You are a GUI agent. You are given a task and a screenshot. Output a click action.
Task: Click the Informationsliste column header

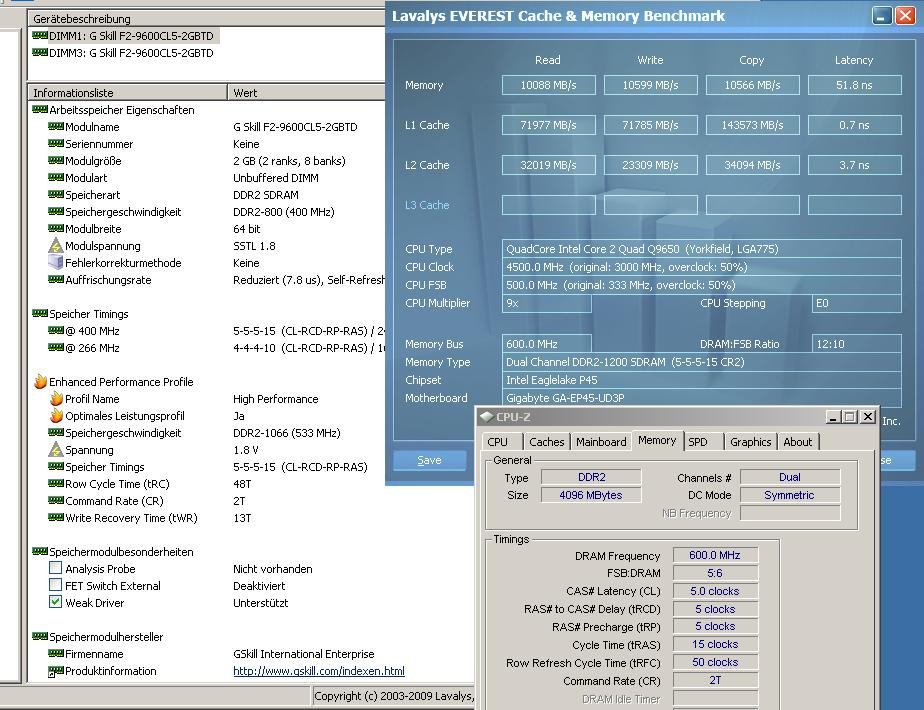tap(127, 93)
